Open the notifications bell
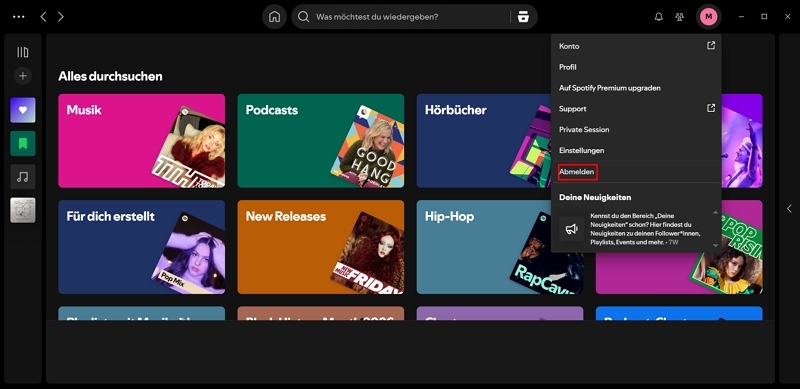 [x=659, y=17]
